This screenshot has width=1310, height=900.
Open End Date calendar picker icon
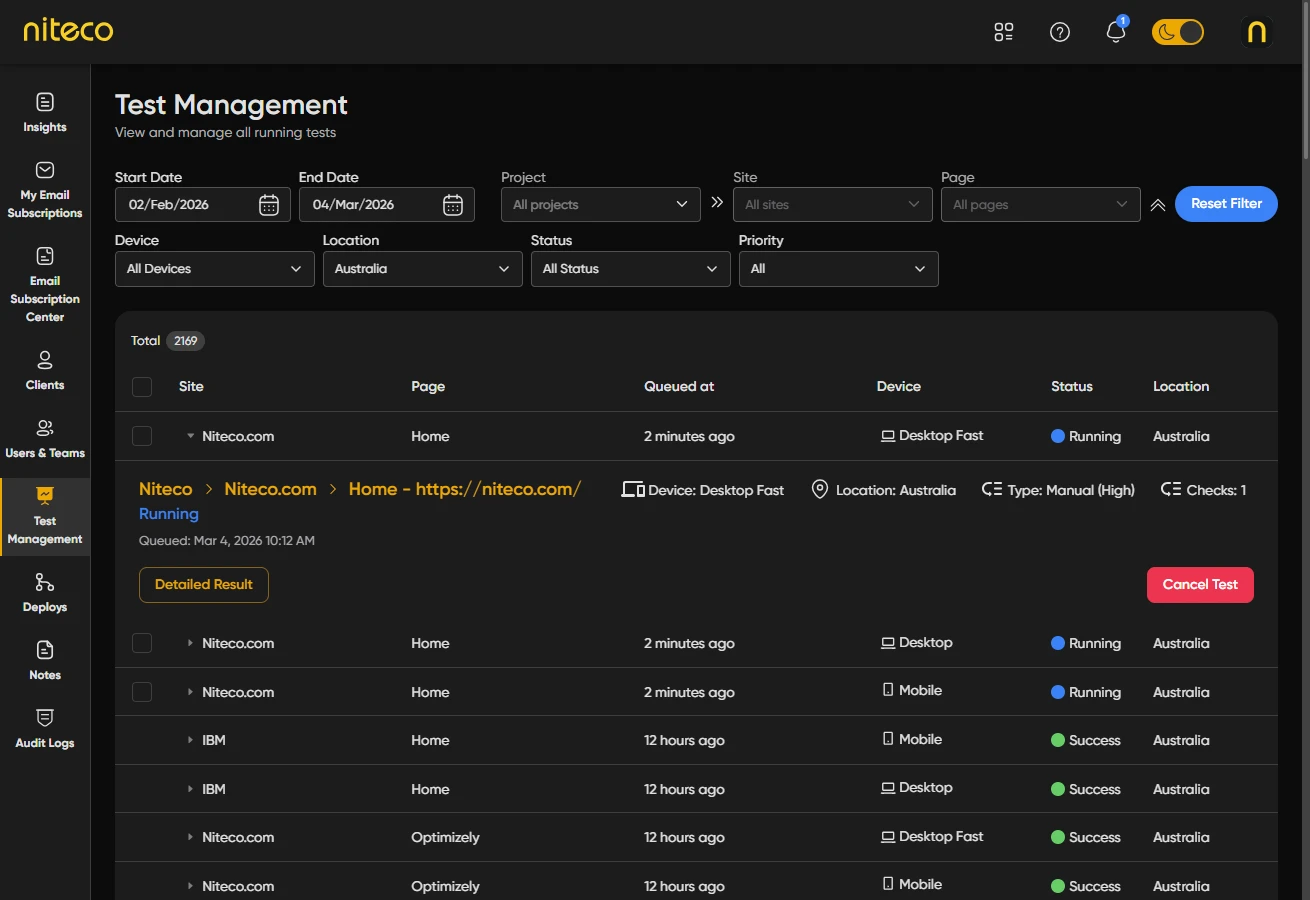pyautogui.click(x=453, y=205)
